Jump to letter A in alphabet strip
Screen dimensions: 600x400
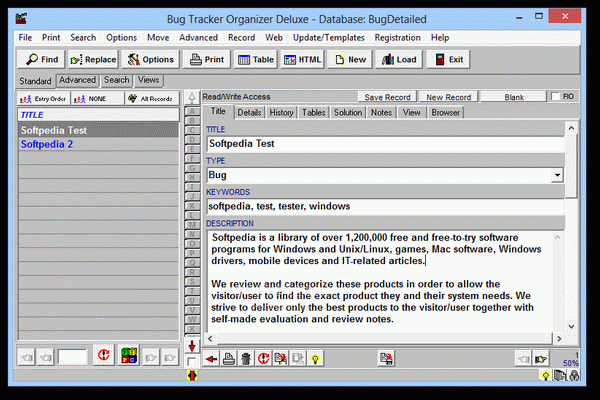coord(192,111)
